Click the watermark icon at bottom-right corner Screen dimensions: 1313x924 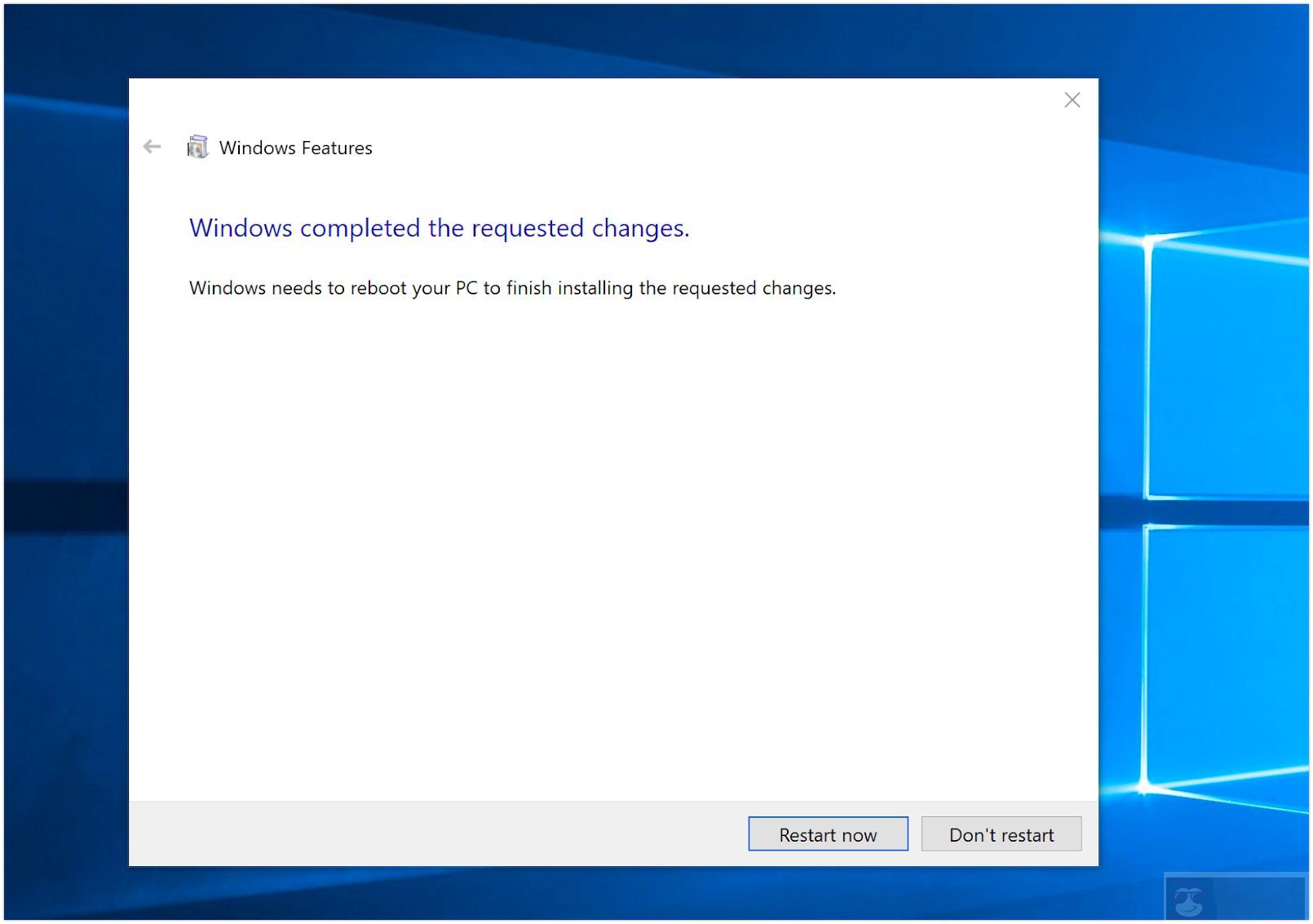click(1187, 901)
